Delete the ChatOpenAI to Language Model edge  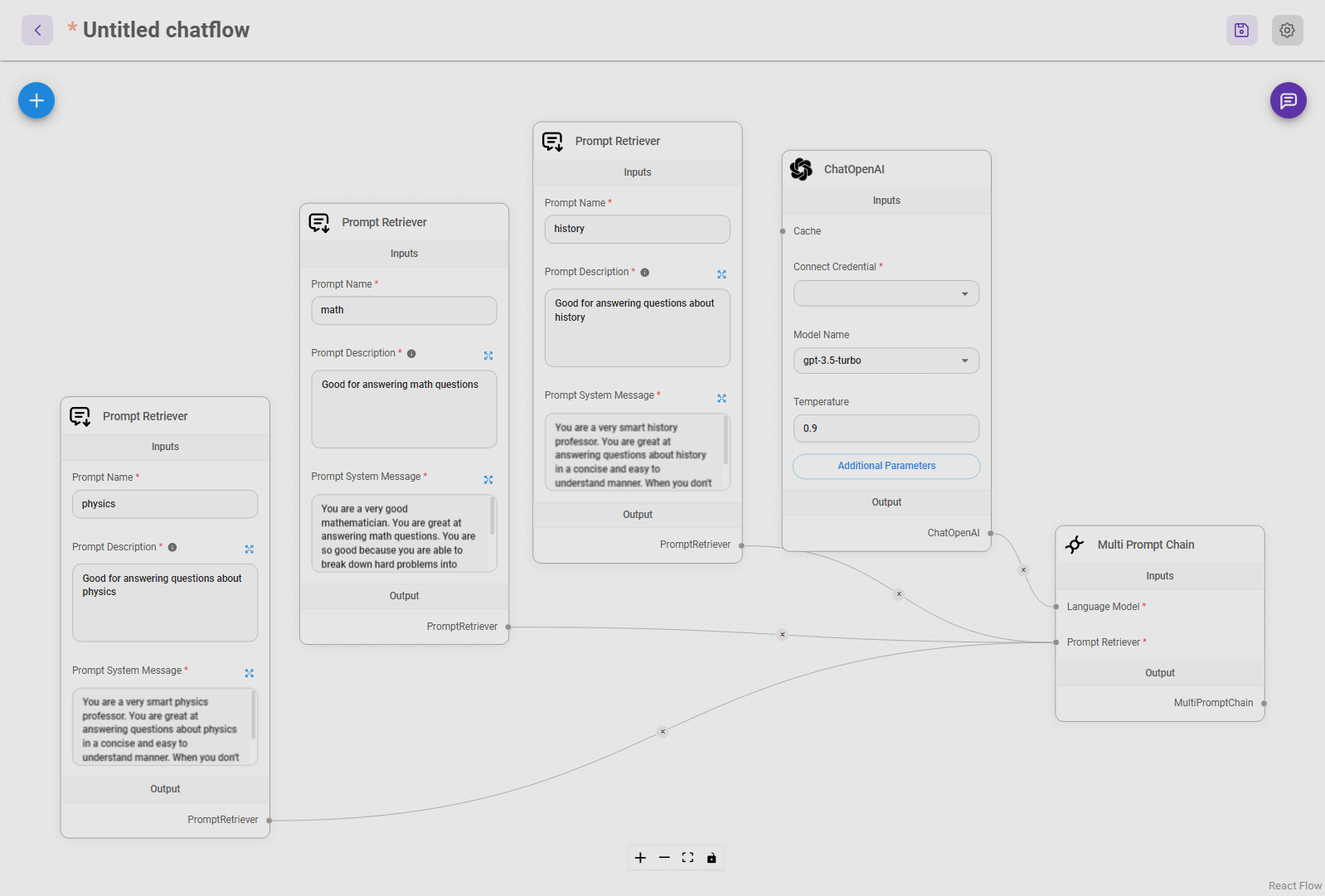1023,569
